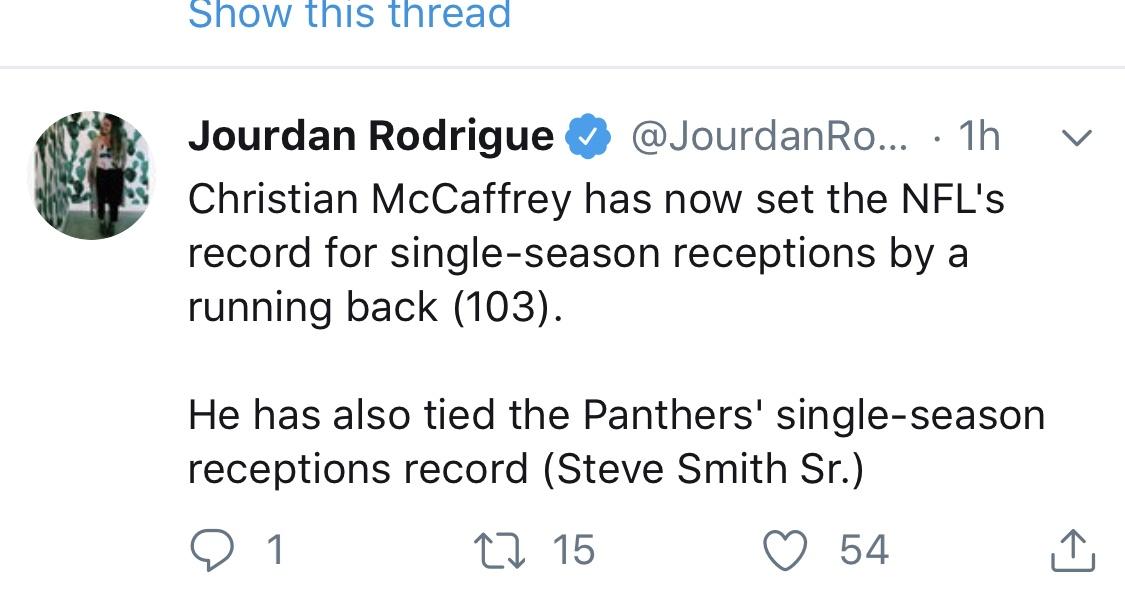
Task: Click the 'record for single-season receptions' line
Action: [532, 253]
